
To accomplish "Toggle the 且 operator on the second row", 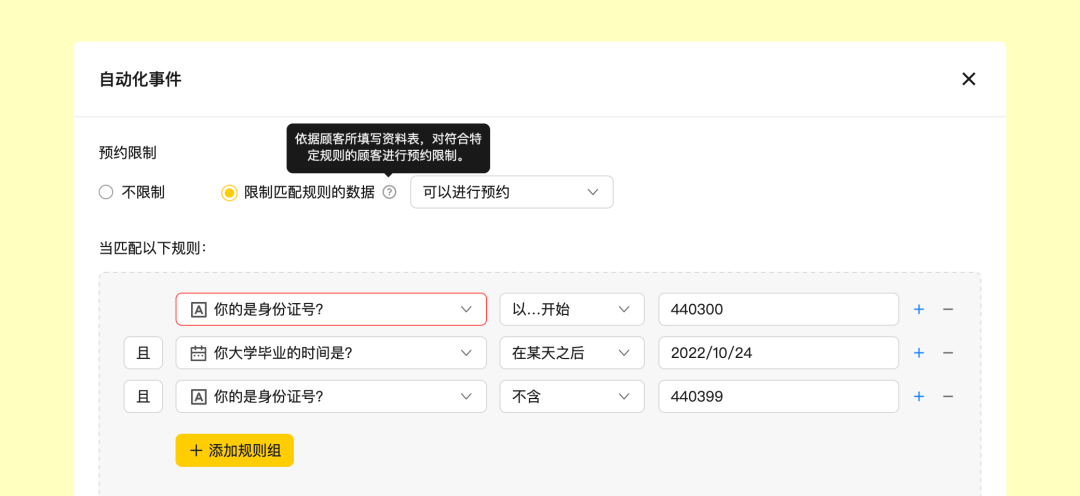I will click(x=143, y=353).
